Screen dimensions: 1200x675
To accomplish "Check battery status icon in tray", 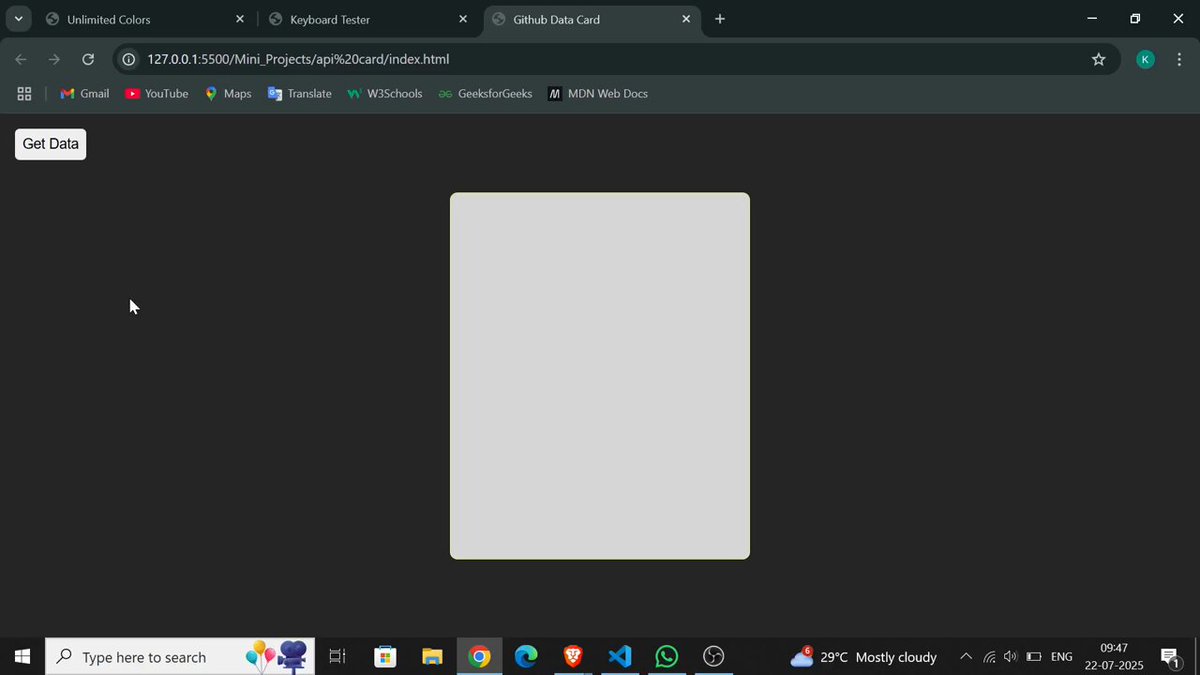I will click(1034, 657).
